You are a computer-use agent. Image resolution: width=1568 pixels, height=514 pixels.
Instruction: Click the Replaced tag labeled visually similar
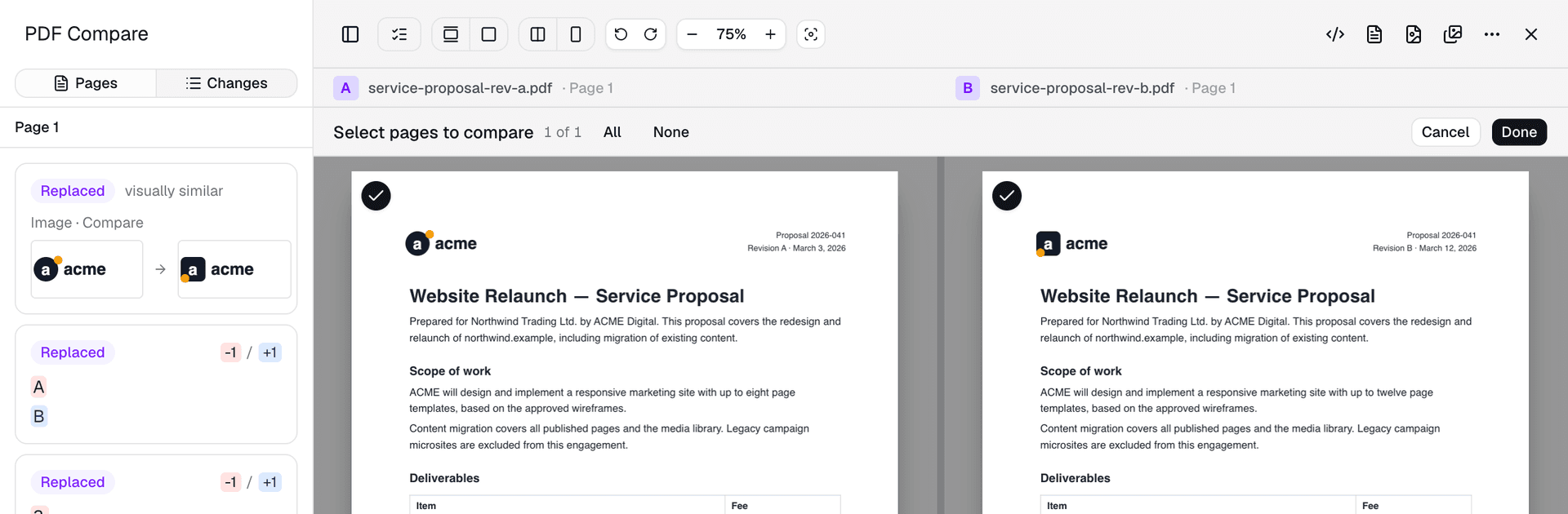73,191
